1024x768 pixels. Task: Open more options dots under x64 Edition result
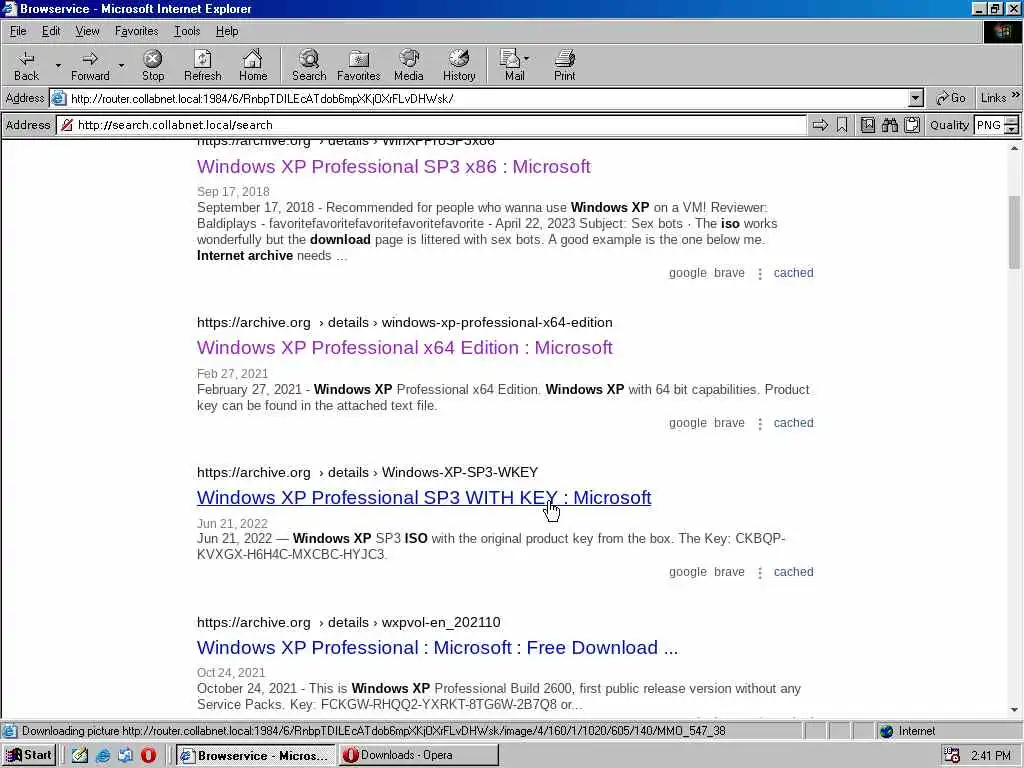760,424
